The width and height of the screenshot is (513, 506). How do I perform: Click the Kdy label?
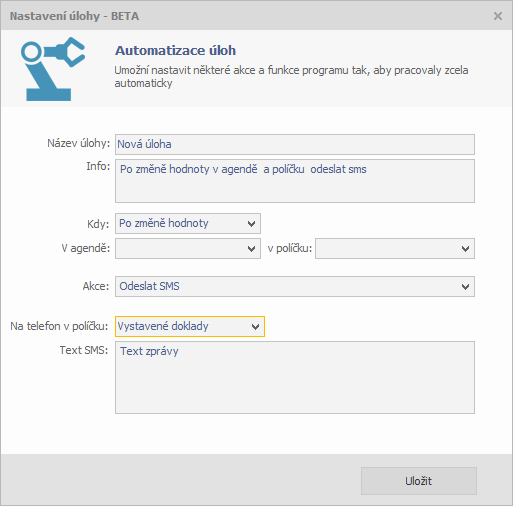coord(98,224)
